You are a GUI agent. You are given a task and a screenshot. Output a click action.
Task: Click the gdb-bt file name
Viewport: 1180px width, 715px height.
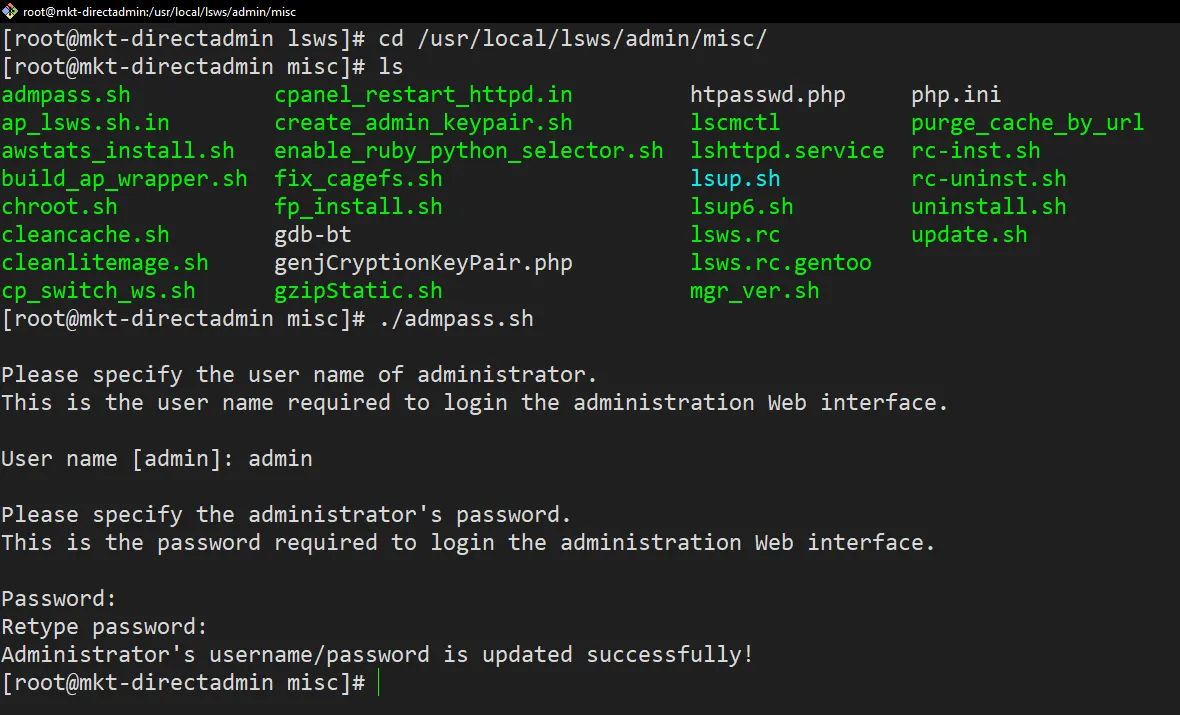point(313,235)
